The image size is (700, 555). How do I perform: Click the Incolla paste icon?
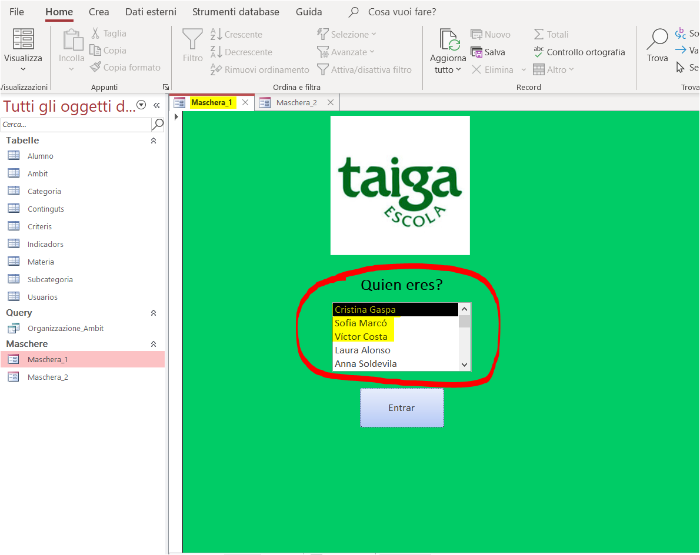tap(71, 39)
